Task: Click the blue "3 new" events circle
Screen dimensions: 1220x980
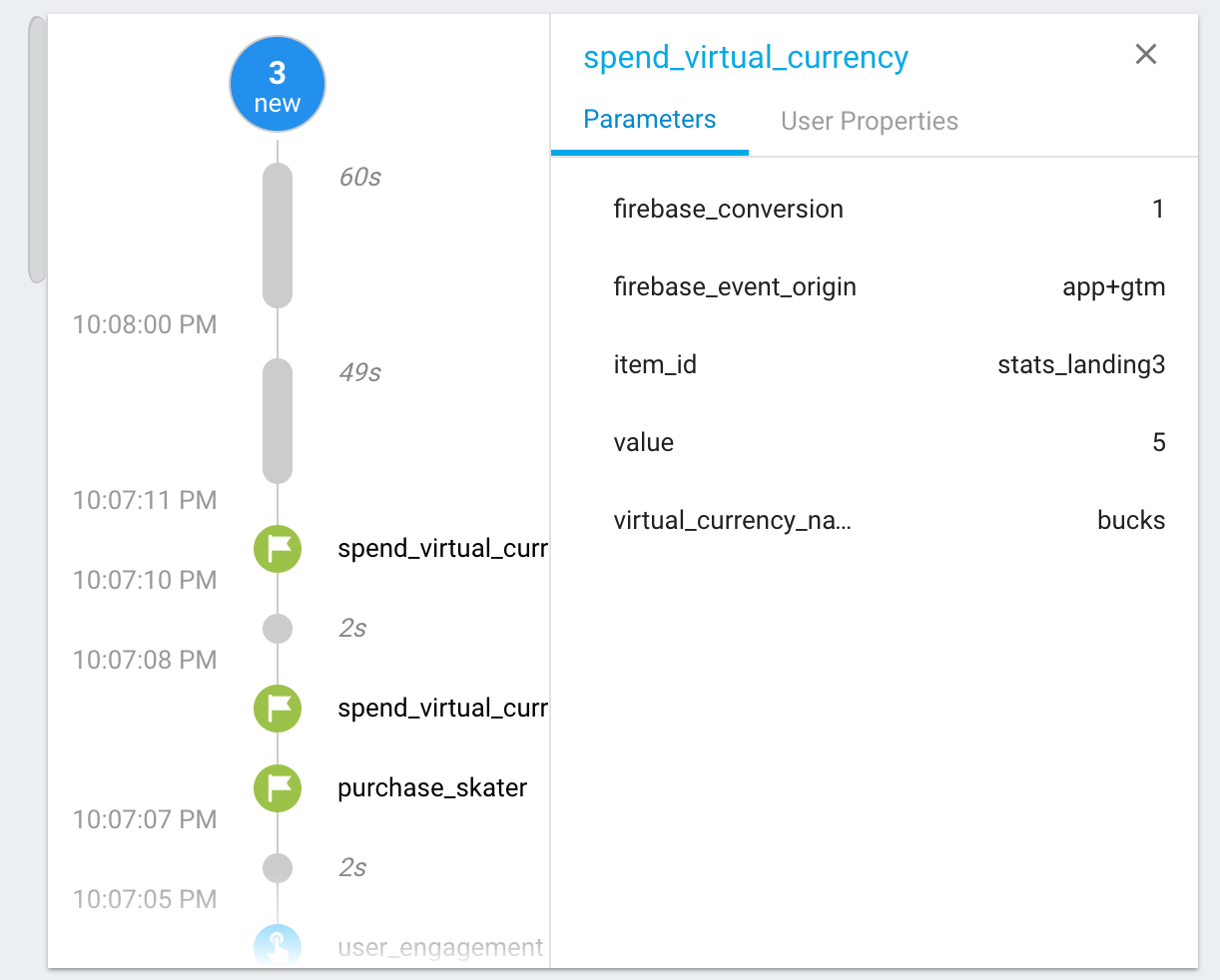Action: pyautogui.click(x=278, y=86)
